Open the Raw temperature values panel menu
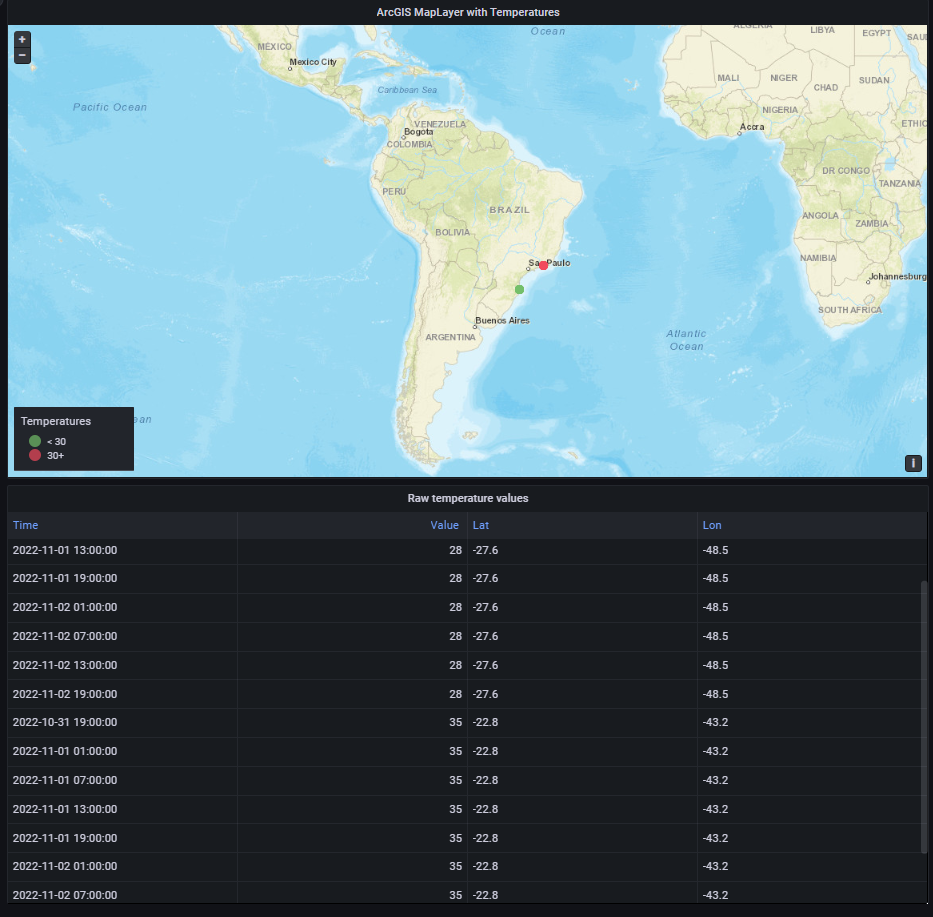Viewport: 933px width, 917px height. click(467, 498)
